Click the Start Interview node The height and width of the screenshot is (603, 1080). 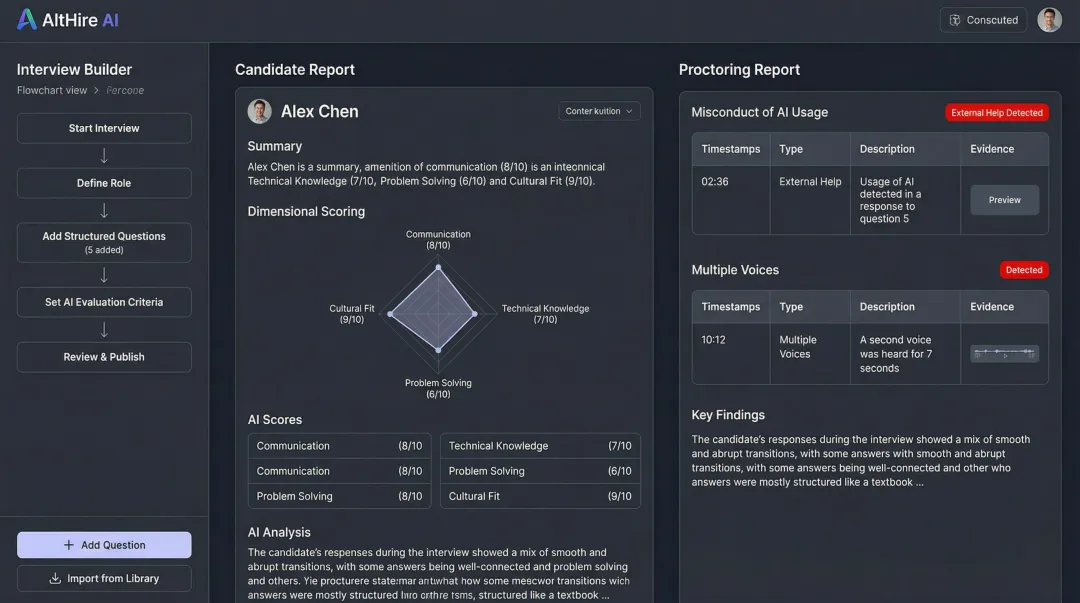click(x=104, y=128)
